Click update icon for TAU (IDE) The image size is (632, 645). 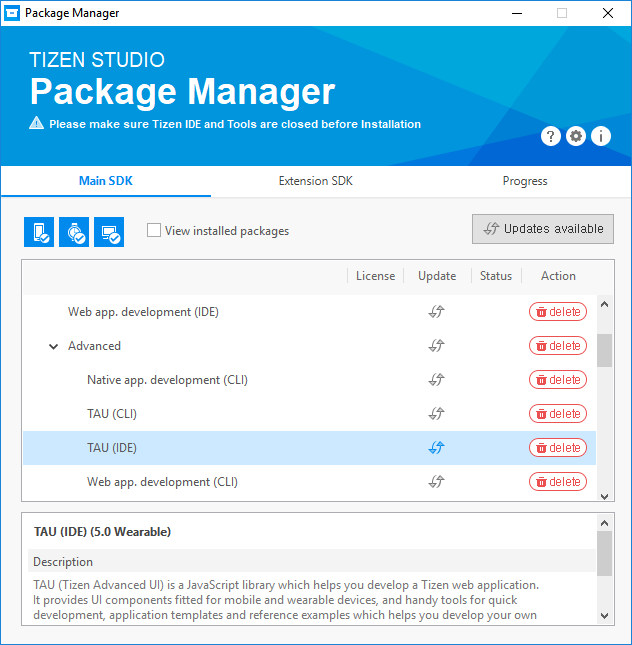(436, 448)
